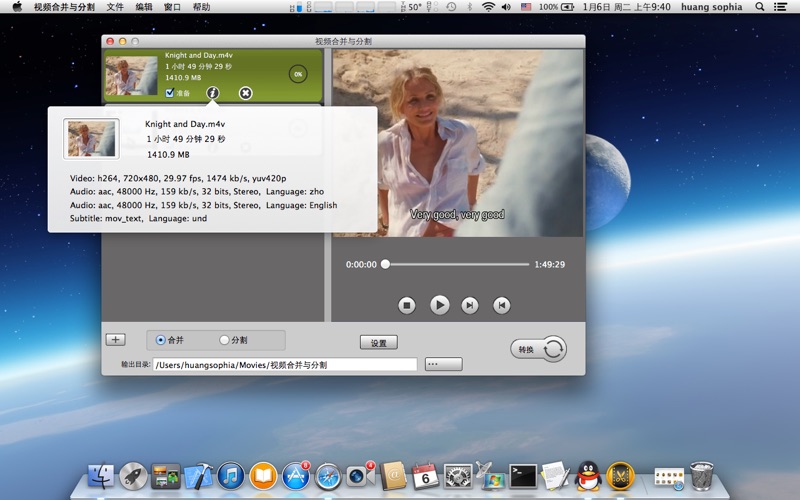This screenshot has height=500, width=800.
Task: Click the video preview image
Action: 458,143
